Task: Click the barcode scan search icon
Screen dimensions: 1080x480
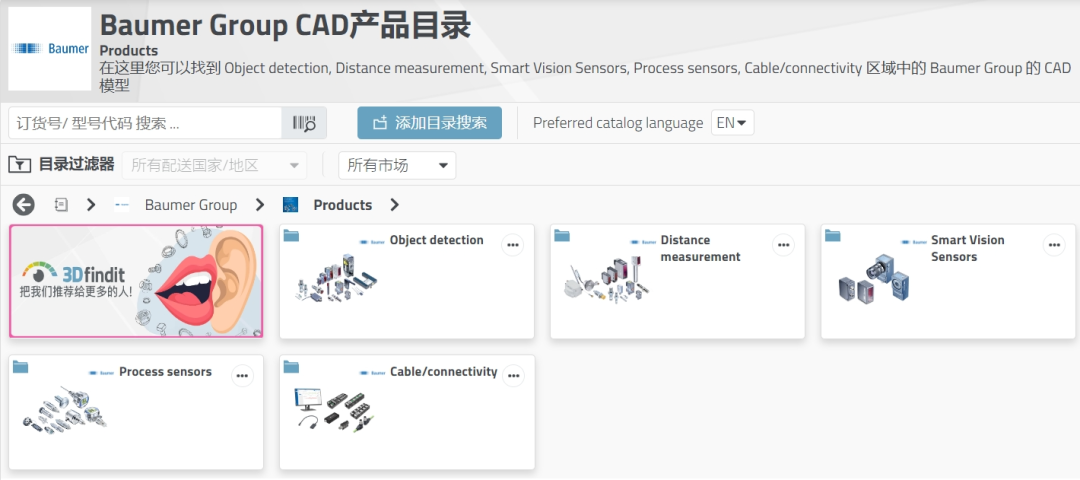Action: [304, 123]
